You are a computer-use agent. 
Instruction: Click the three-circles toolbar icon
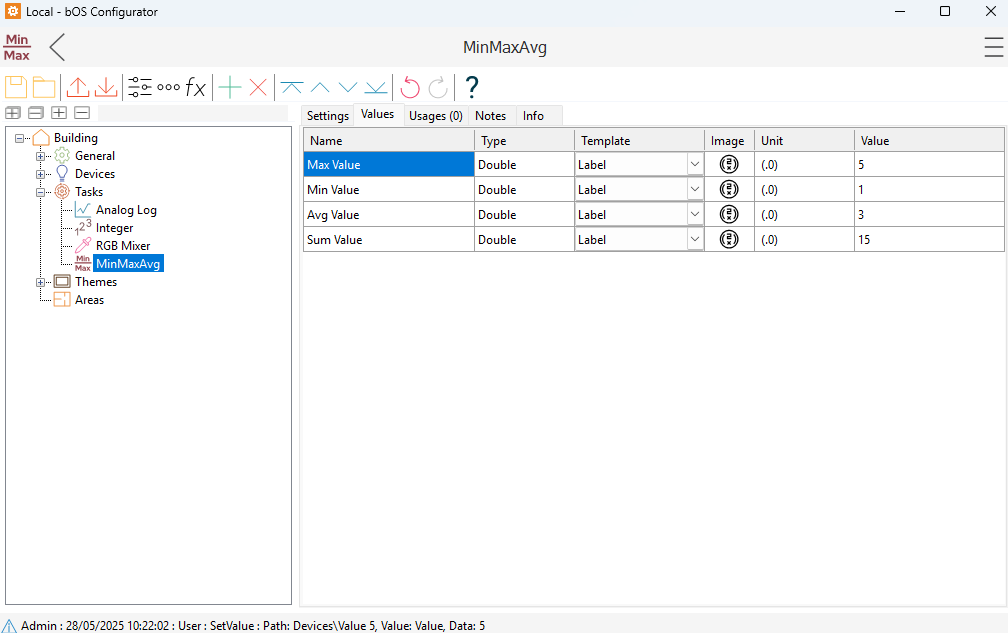click(x=168, y=87)
